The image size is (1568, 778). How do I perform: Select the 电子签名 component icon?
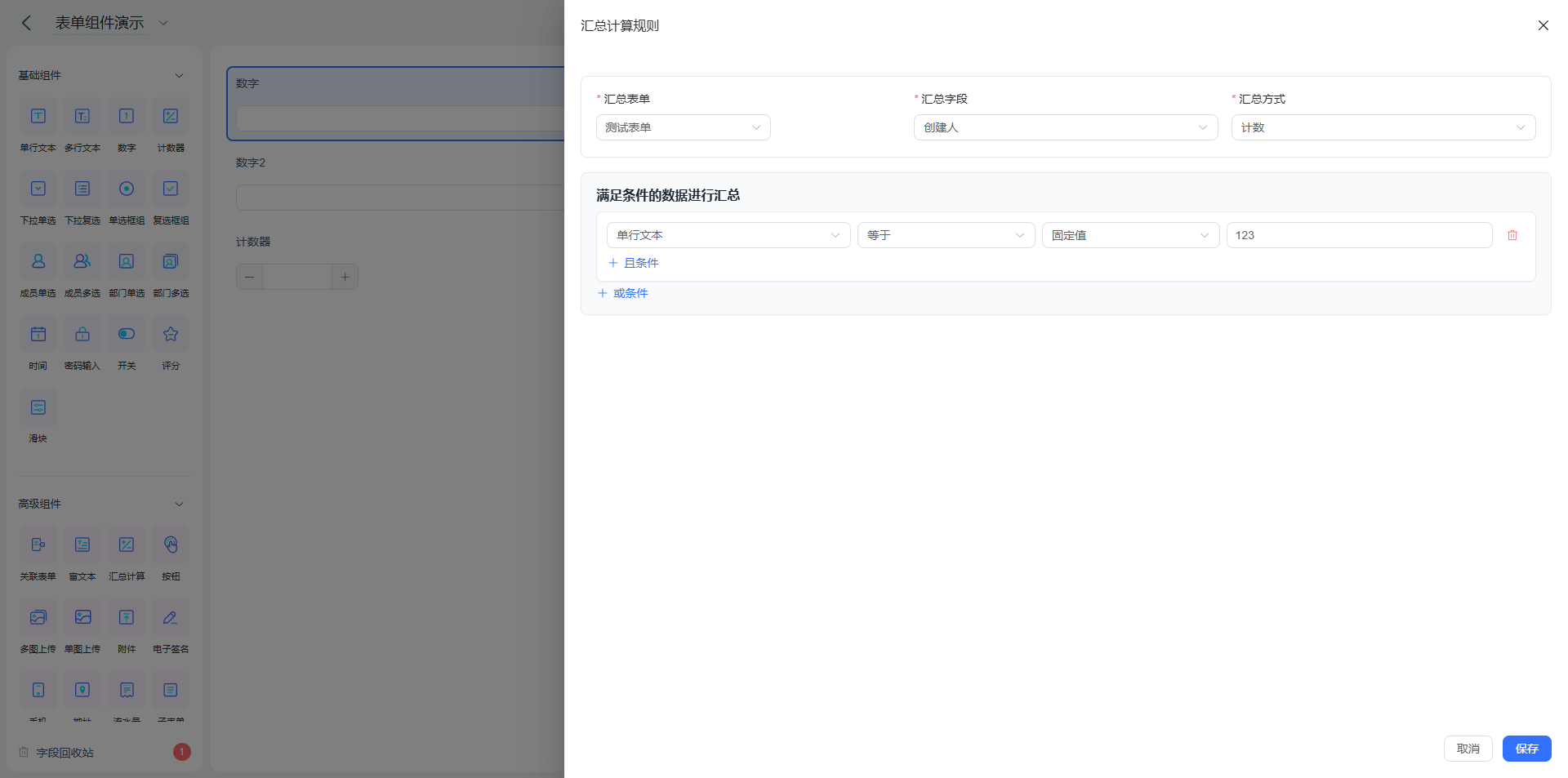point(171,617)
